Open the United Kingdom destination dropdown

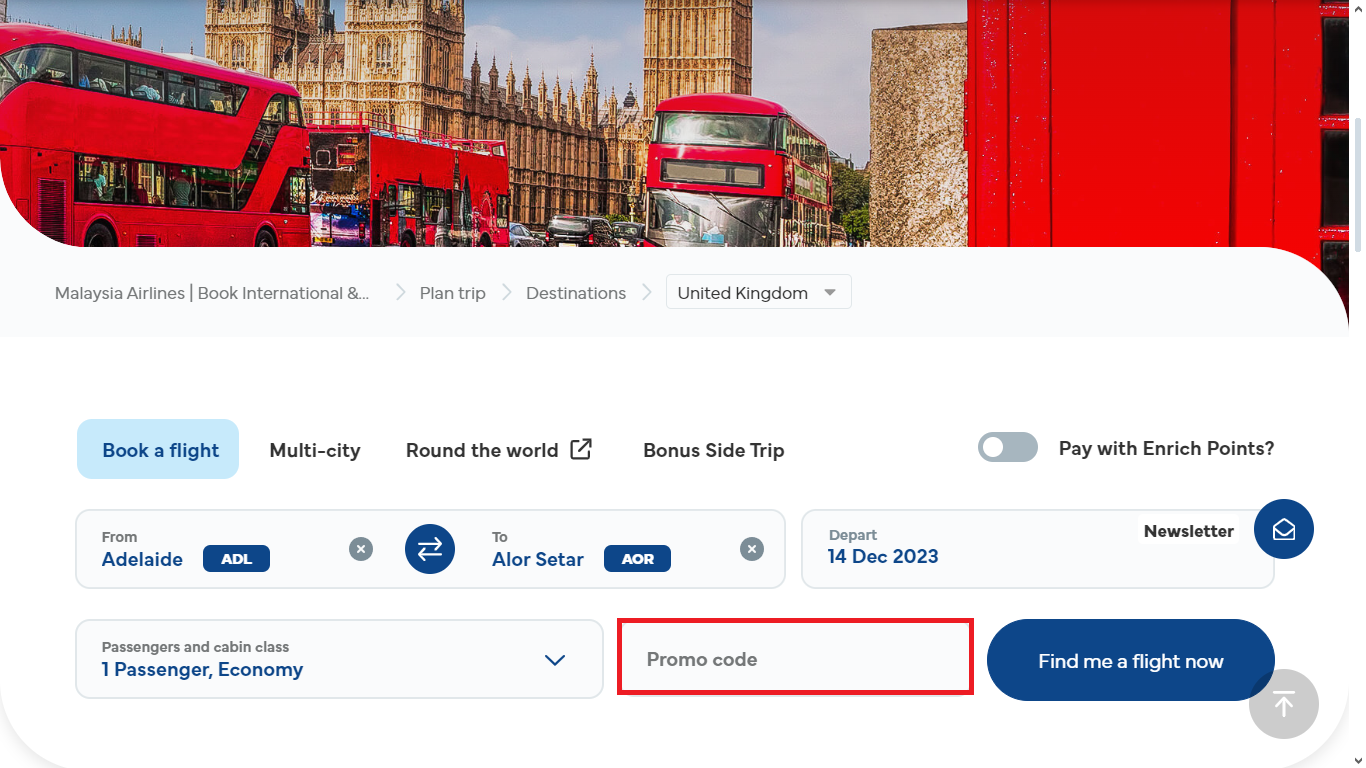pos(758,293)
